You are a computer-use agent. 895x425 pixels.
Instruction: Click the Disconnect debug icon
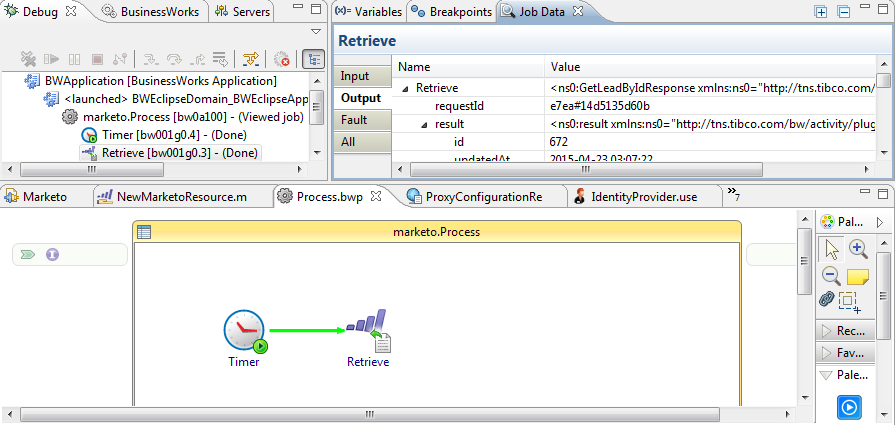(x=120, y=58)
